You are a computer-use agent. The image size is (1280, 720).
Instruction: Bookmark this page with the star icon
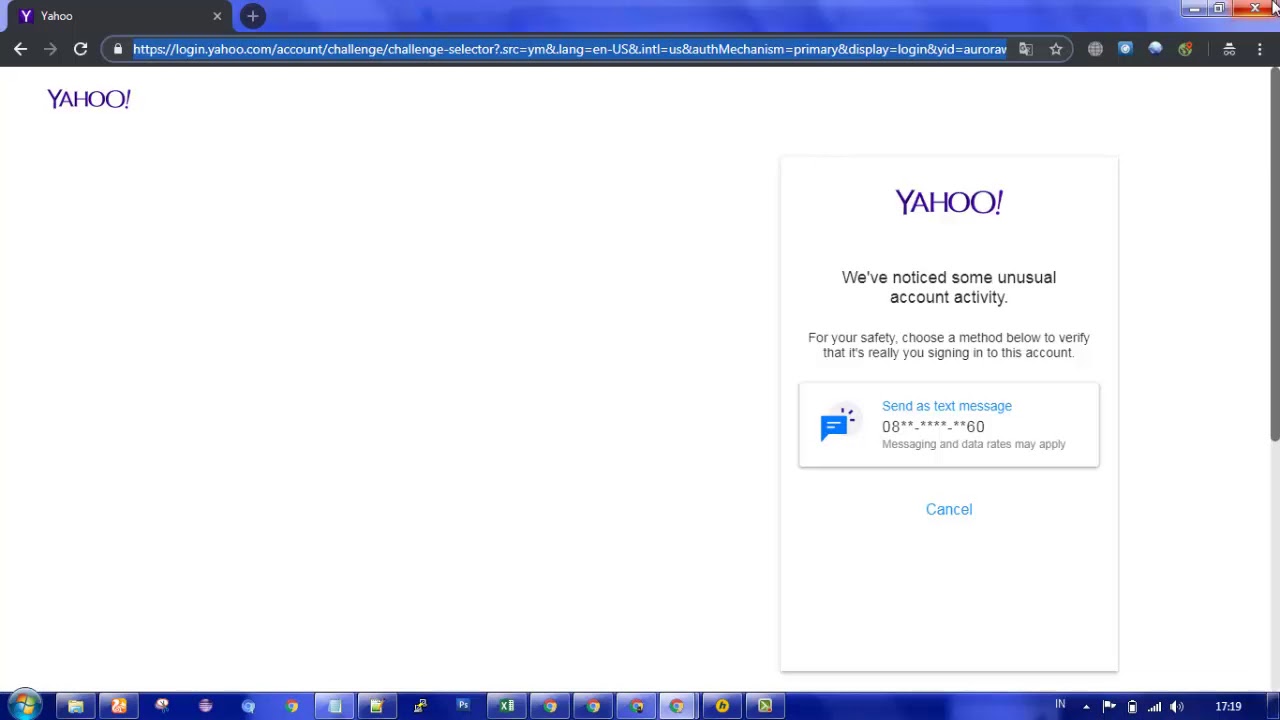1055,49
